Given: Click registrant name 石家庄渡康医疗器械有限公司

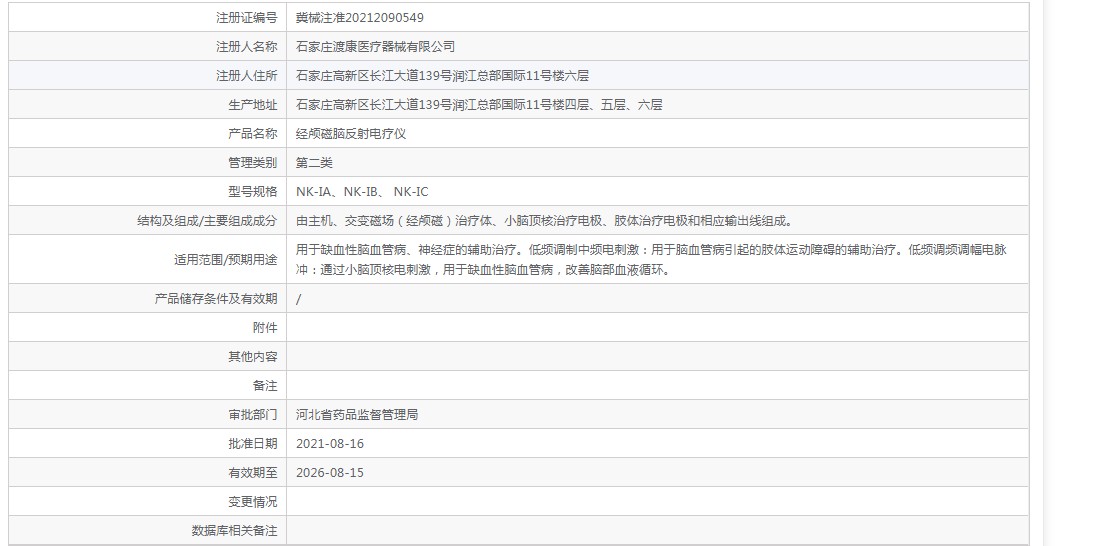Looking at the screenshot, I should (x=375, y=46).
